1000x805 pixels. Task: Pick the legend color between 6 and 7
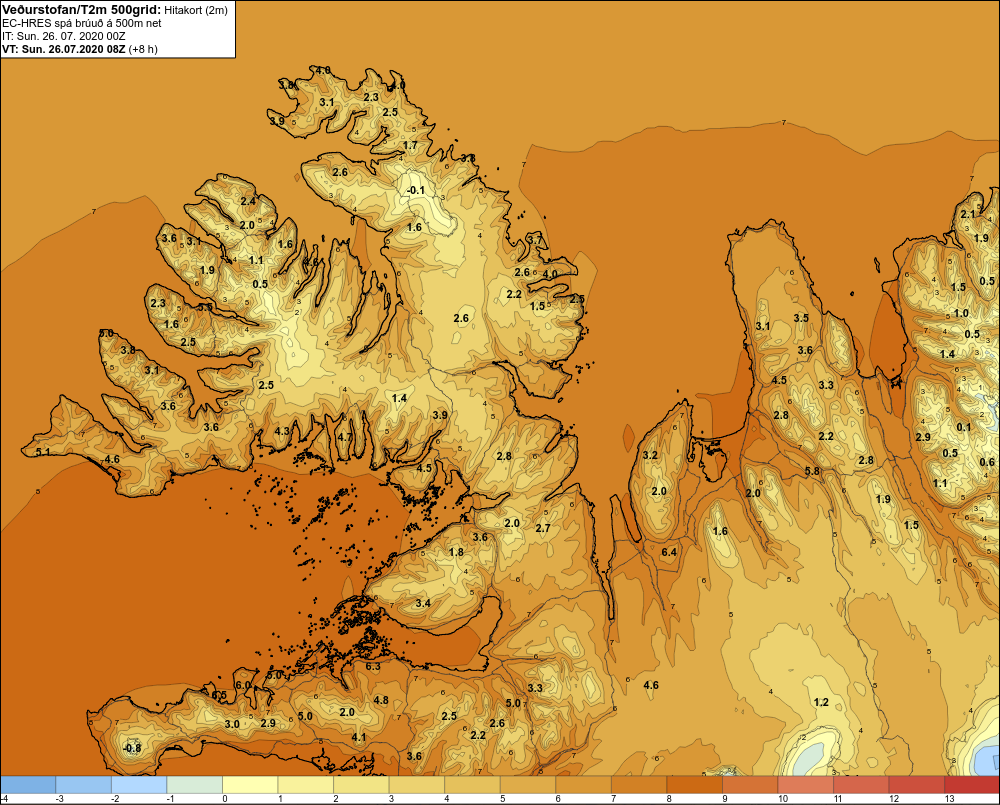(x=583, y=785)
